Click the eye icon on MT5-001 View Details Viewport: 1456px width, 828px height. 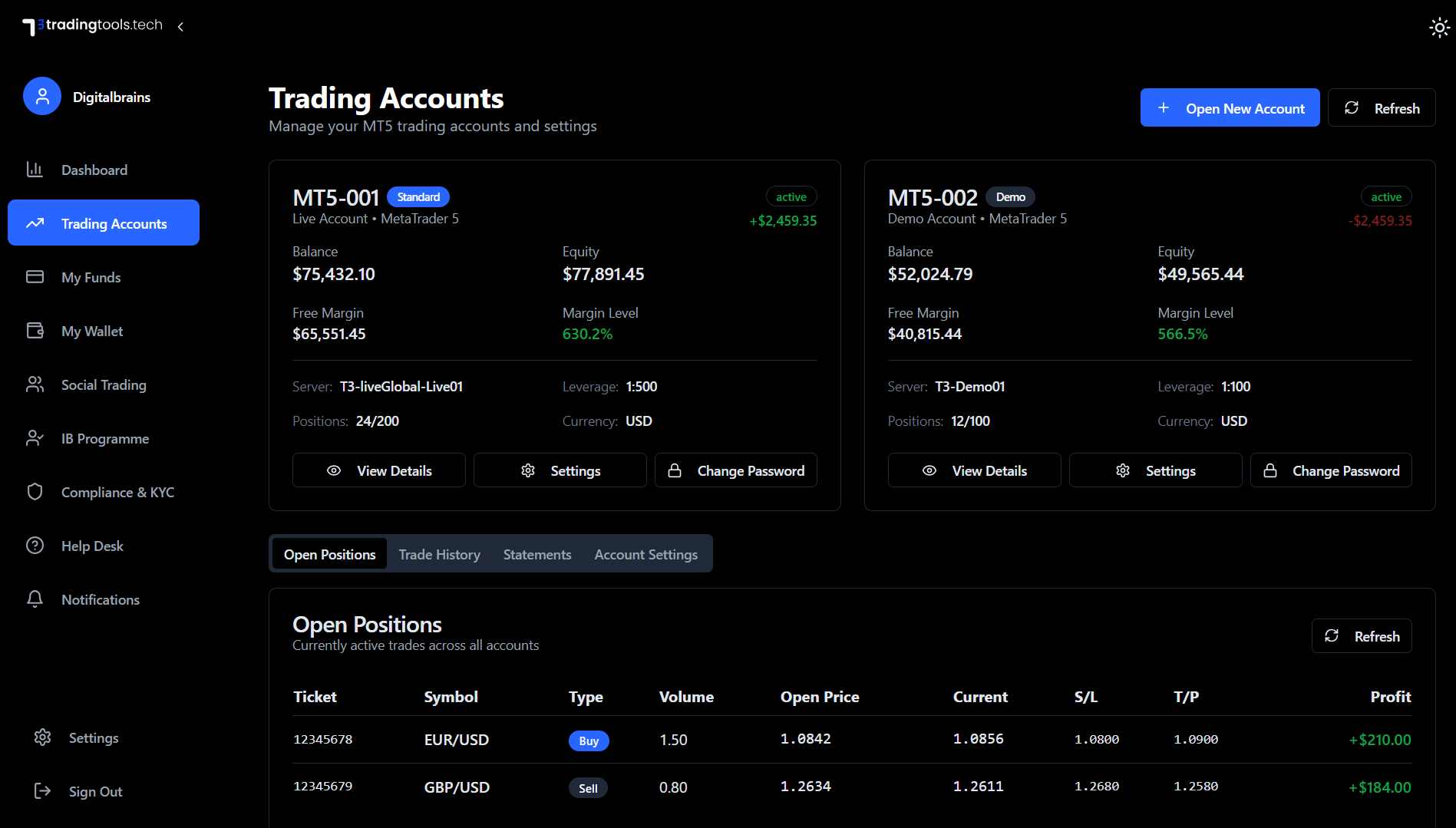(334, 470)
